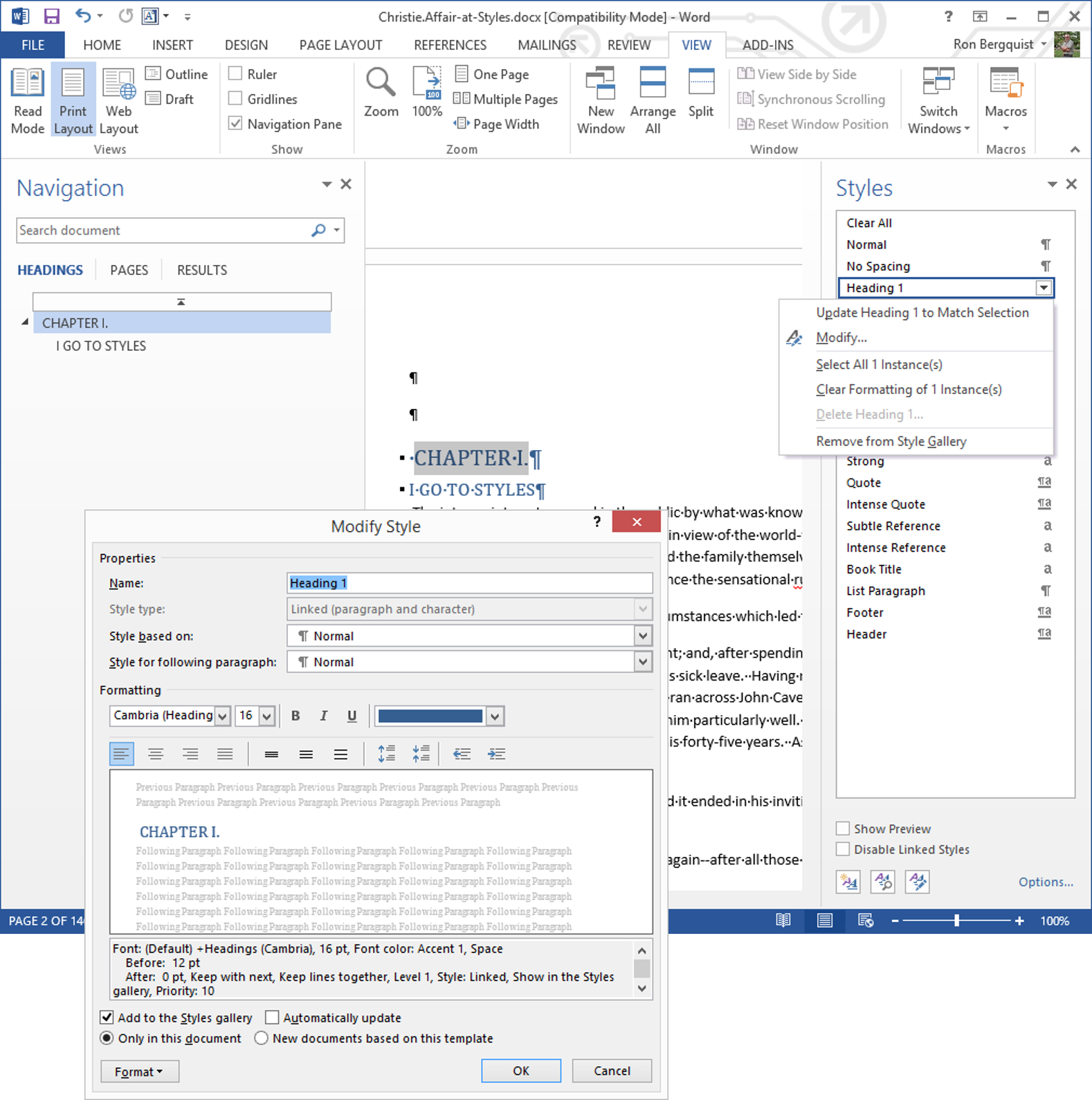Open the Options link in Styles pane

coord(1045,882)
